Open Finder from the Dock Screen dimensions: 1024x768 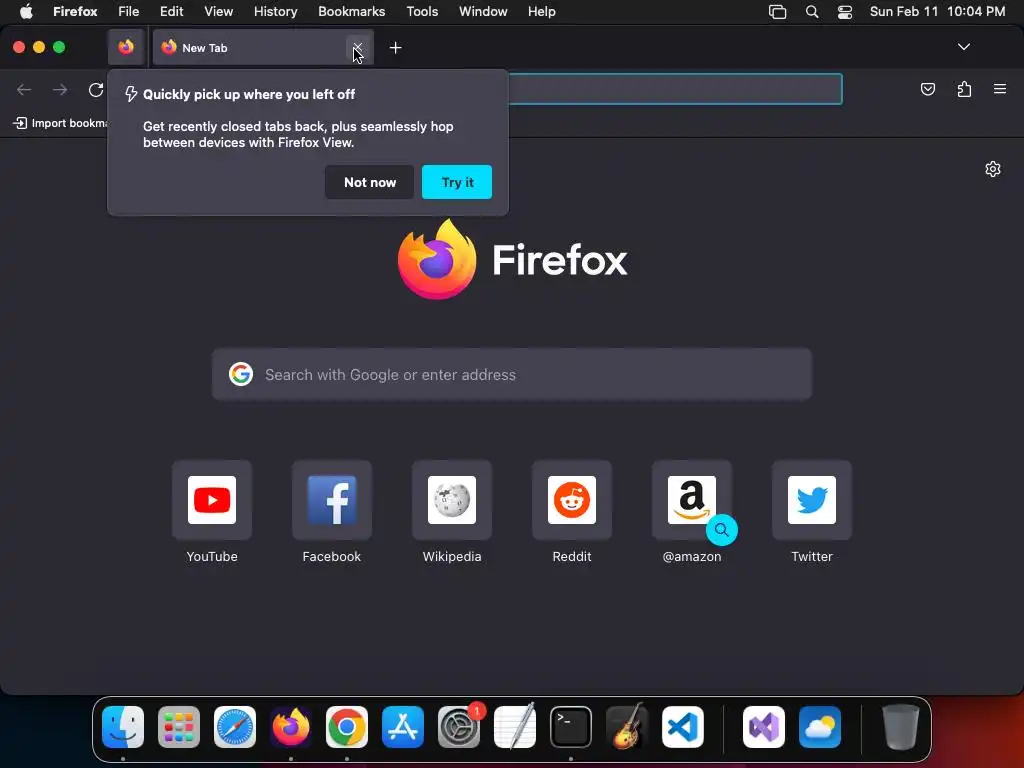pos(123,727)
